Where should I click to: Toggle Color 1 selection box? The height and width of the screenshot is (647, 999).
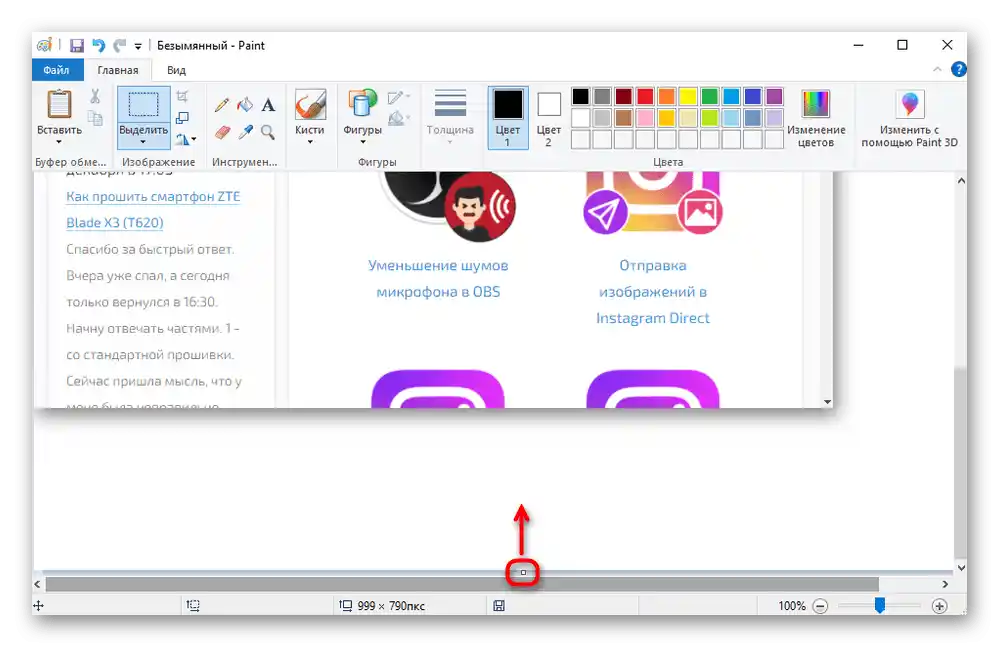(508, 118)
